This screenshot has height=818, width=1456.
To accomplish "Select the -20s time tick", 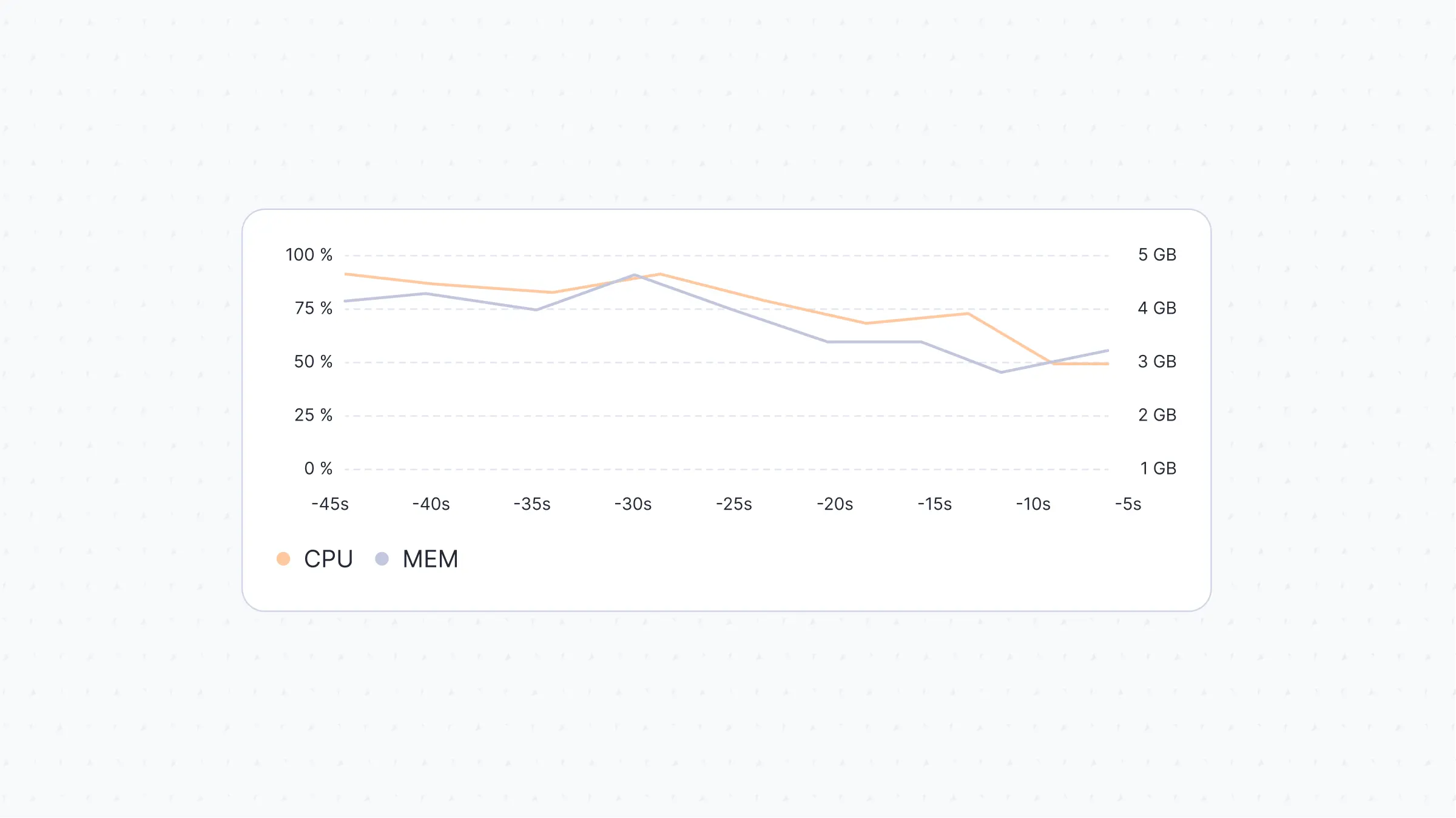I will pos(835,504).
